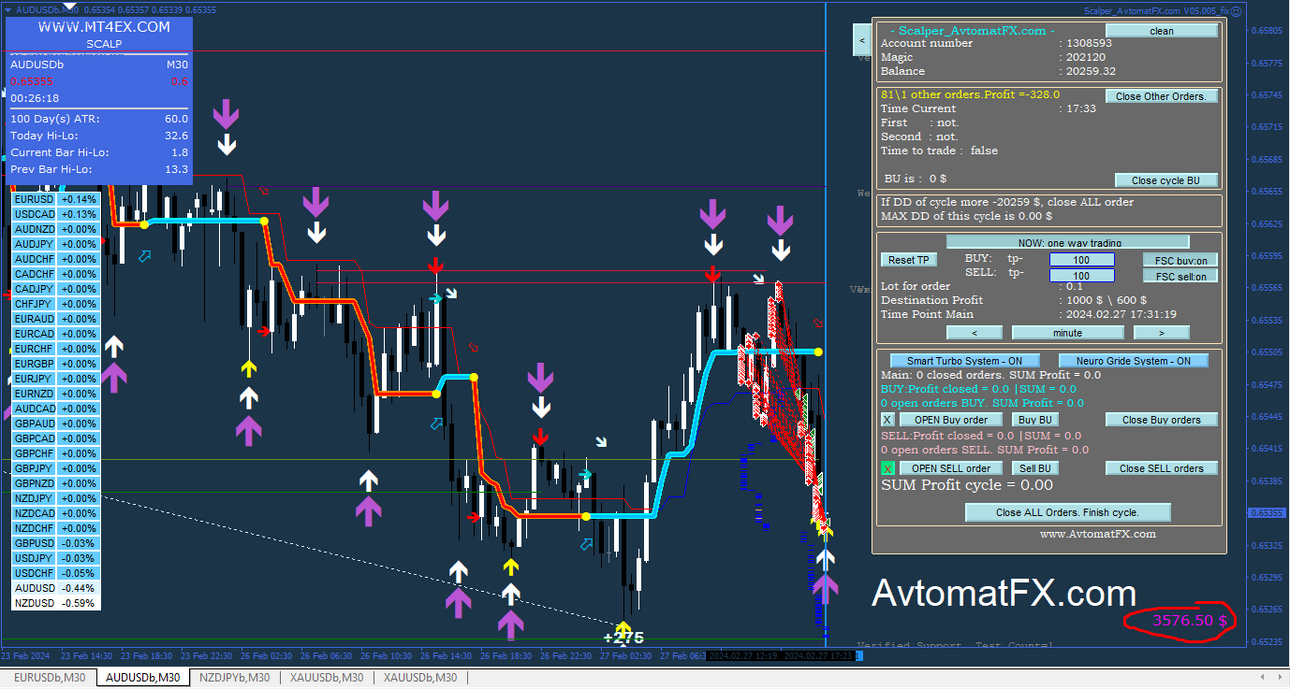Toggle Smart Turbo System - ON
The width and height of the screenshot is (1290, 689).
(964, 361)
